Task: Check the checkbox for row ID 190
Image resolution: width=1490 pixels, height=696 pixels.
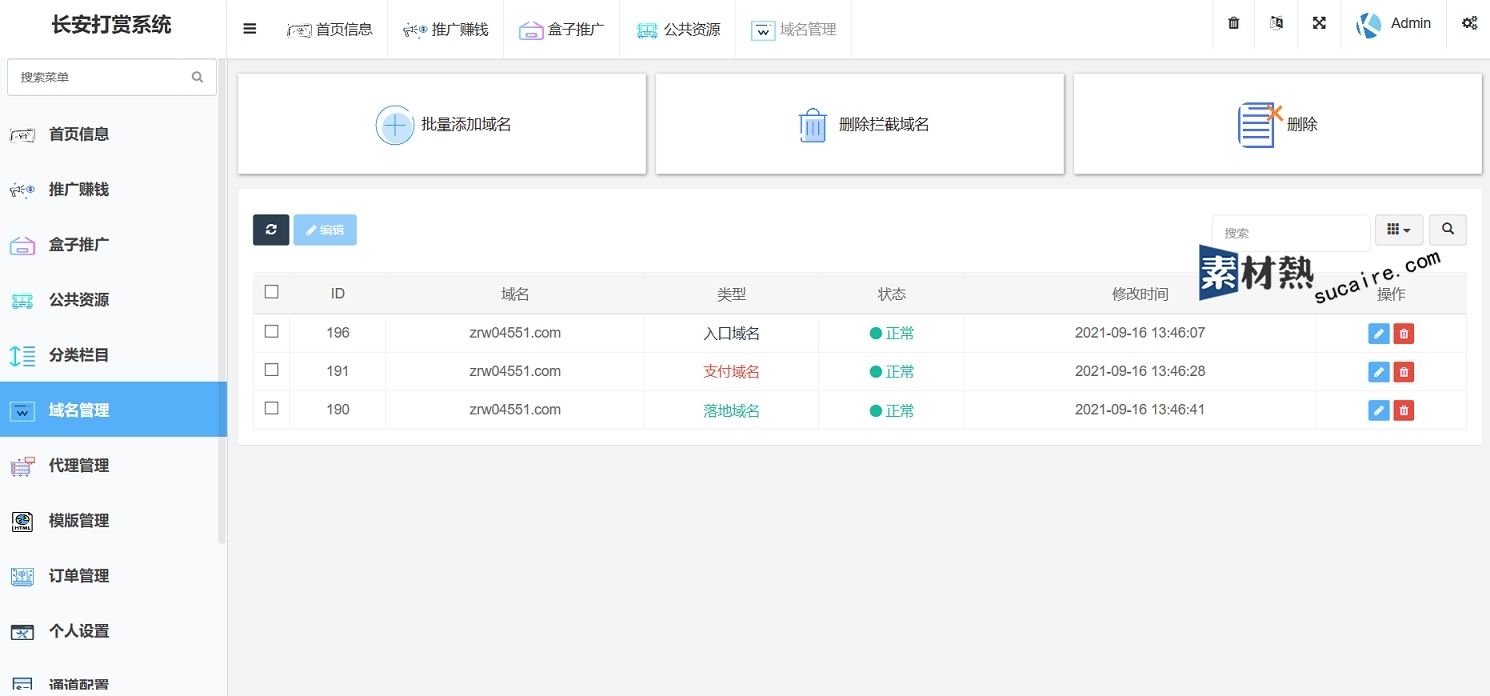Action: coord(271,408)
